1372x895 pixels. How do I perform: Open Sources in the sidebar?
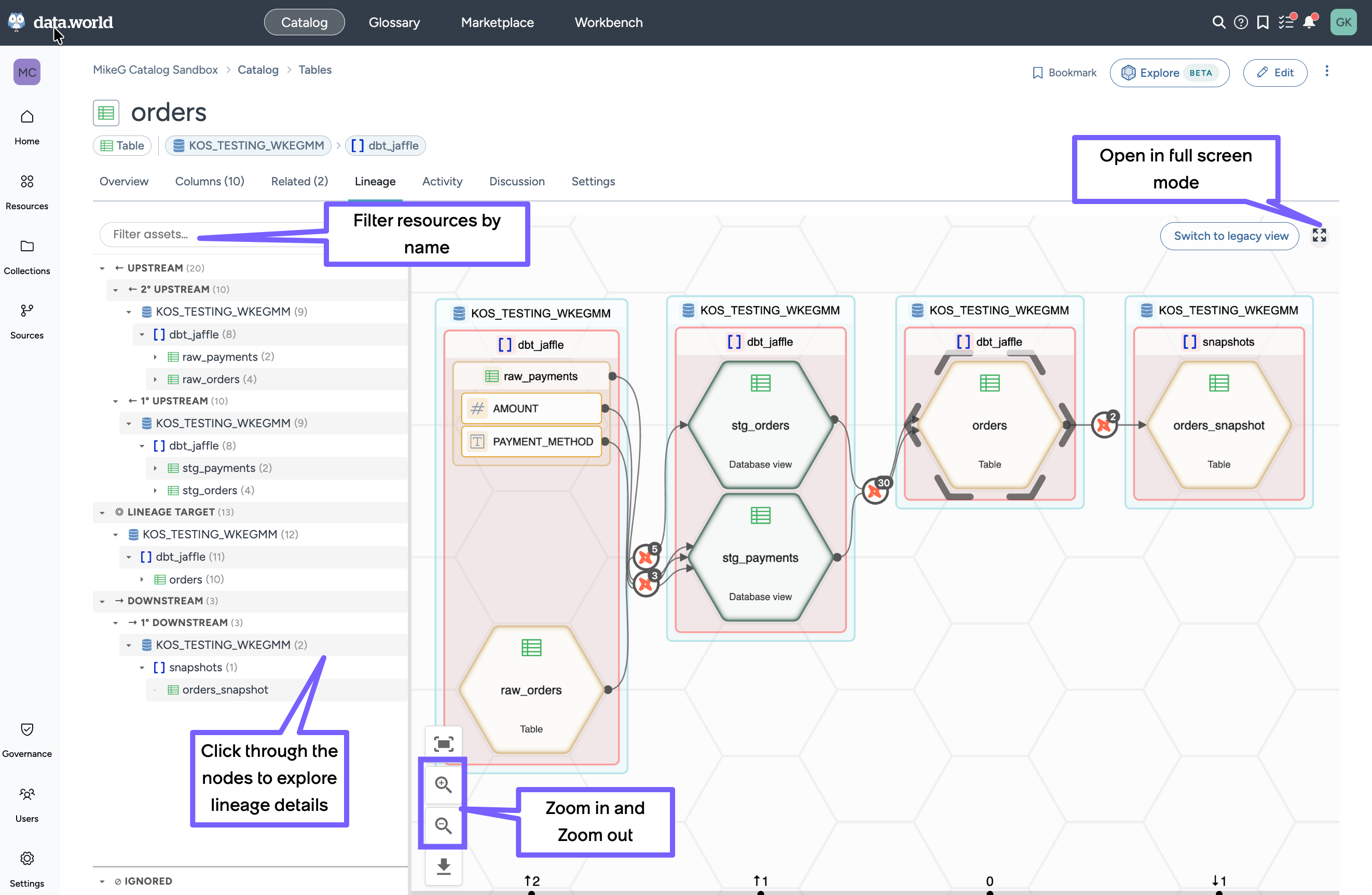coord(27,321)
